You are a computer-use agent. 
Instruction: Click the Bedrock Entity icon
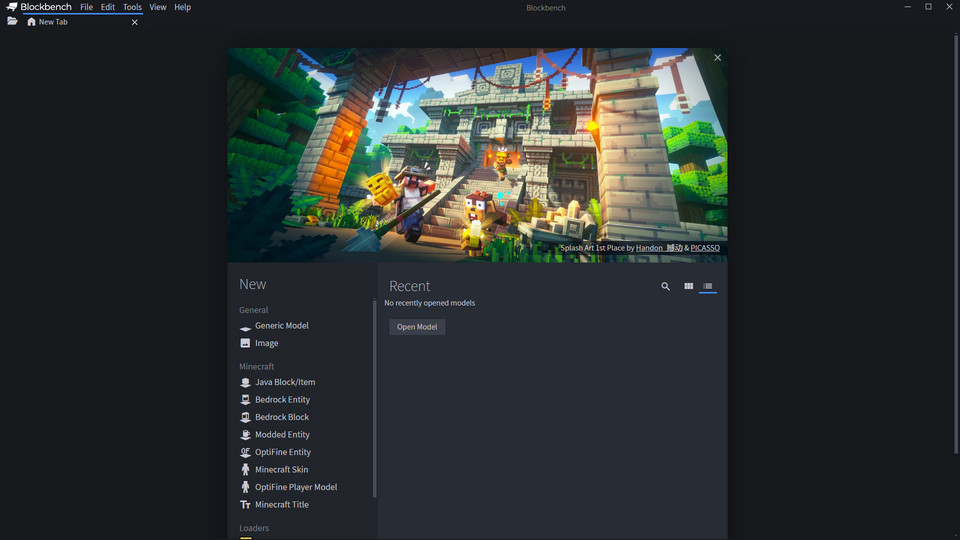tap(246, 400)
